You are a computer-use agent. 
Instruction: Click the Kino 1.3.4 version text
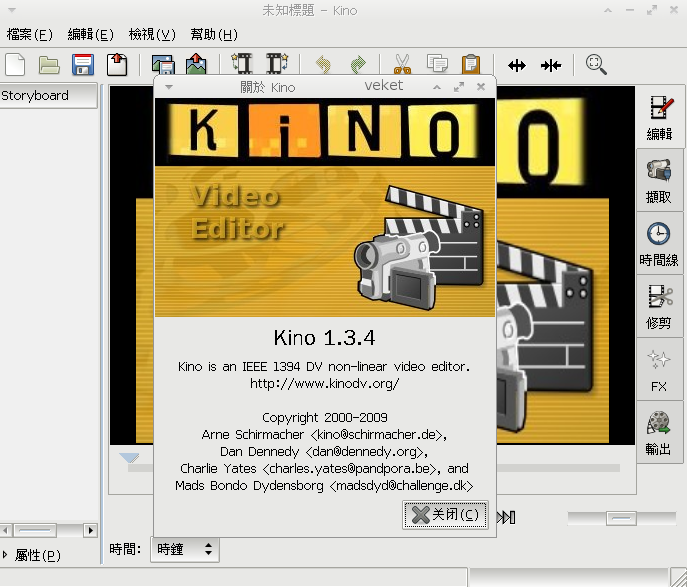325,338
